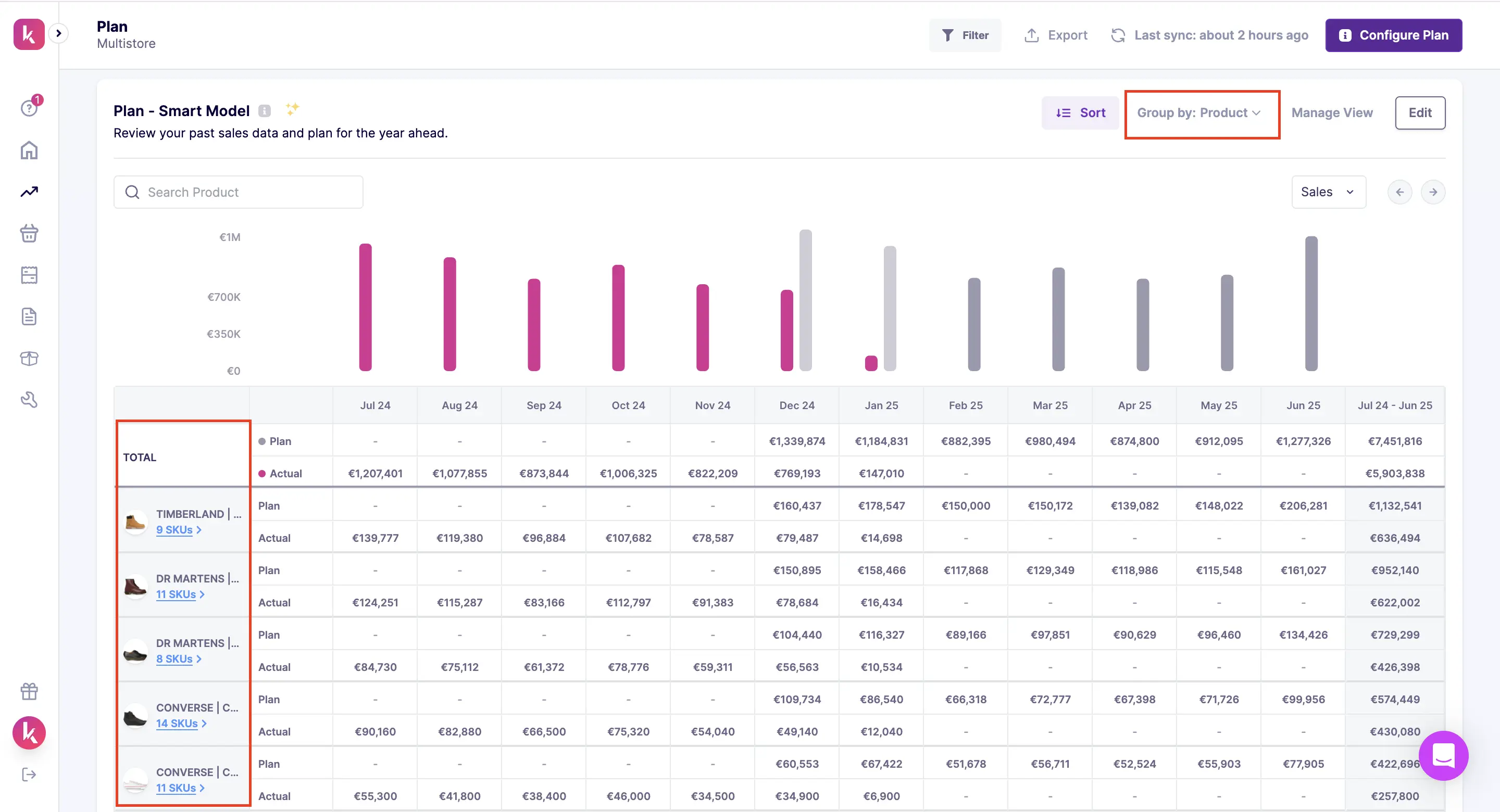Open the Filter menu
The height and width of the screenshot is (812, 1500).
965,35
